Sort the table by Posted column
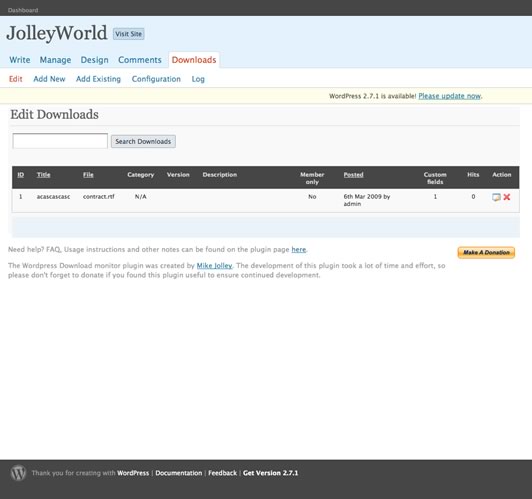532x499 pixels. [x=353, y=175]
